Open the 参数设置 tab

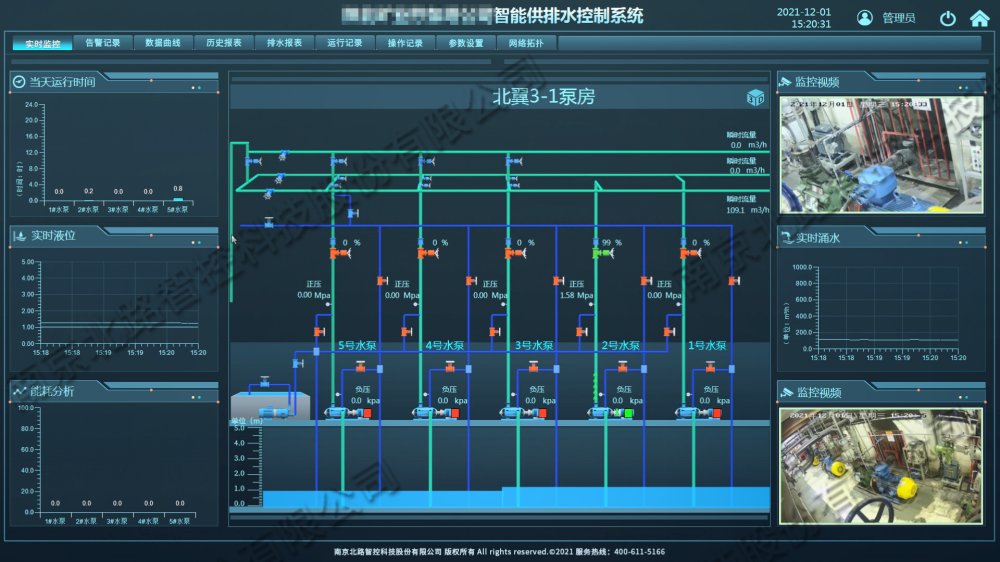465,43
